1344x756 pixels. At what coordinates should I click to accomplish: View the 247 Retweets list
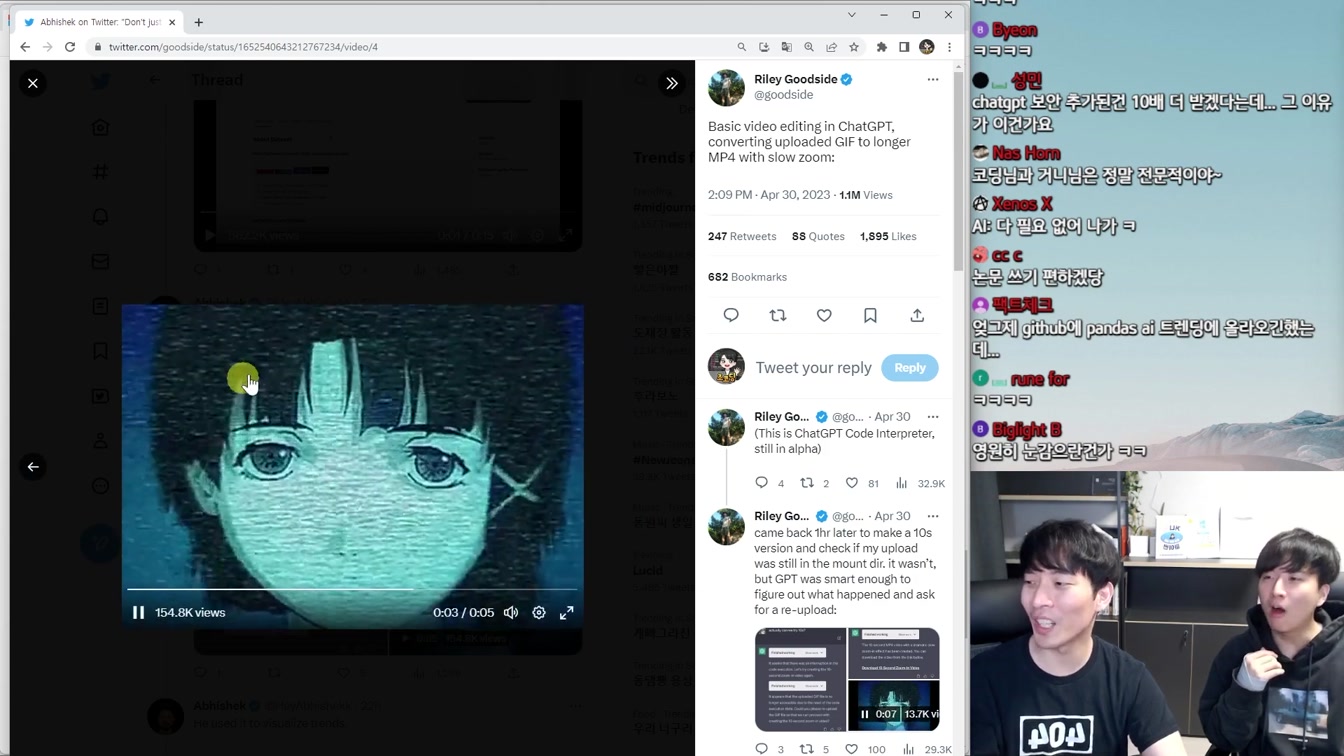[742, 236]
